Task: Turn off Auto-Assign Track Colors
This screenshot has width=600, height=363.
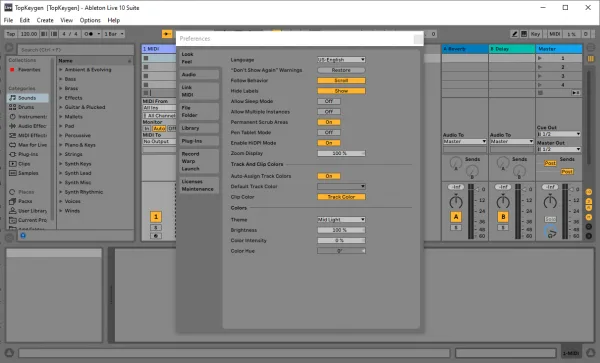Action: point(329,176)
